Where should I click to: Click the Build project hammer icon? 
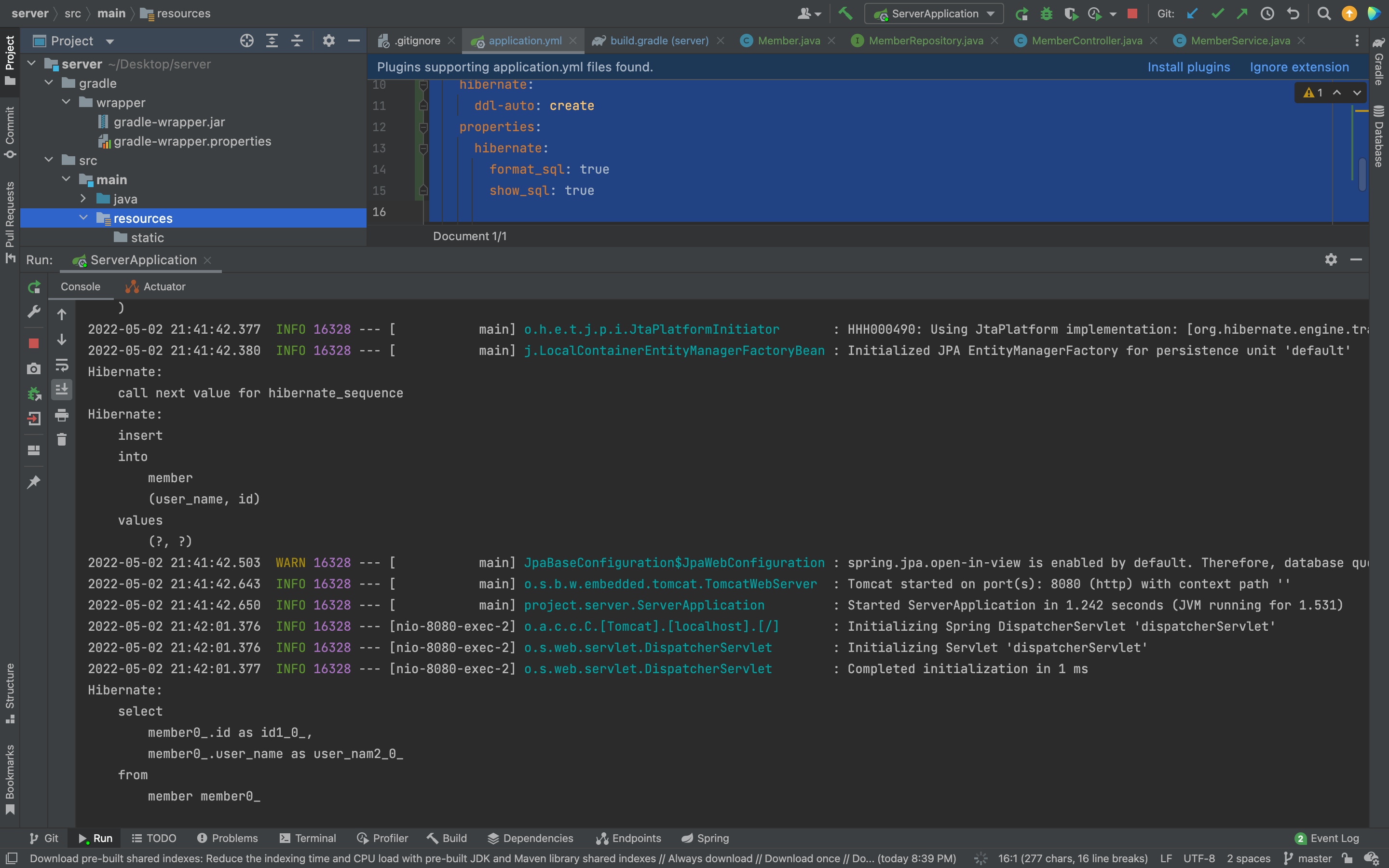(x=845, y=13)
